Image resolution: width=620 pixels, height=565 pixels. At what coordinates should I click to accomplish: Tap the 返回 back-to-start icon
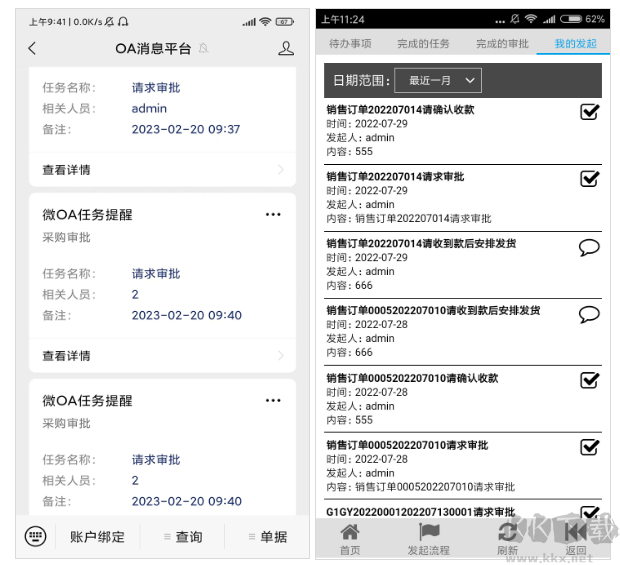tap(576, 532)
